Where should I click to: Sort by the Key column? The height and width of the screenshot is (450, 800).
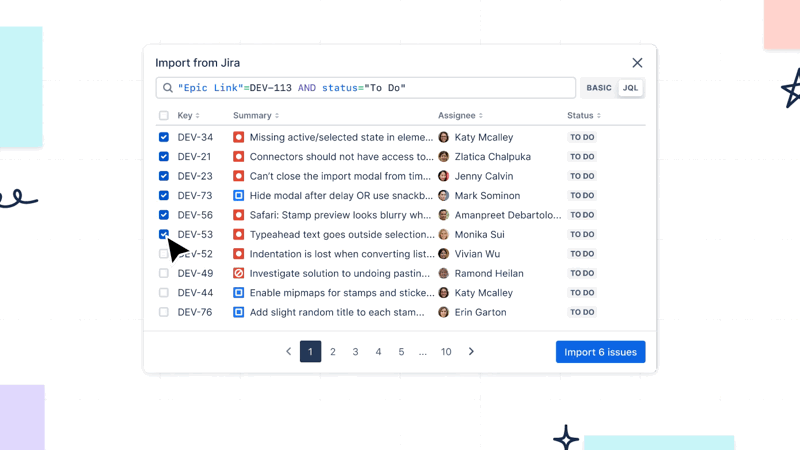pos(188,115)
